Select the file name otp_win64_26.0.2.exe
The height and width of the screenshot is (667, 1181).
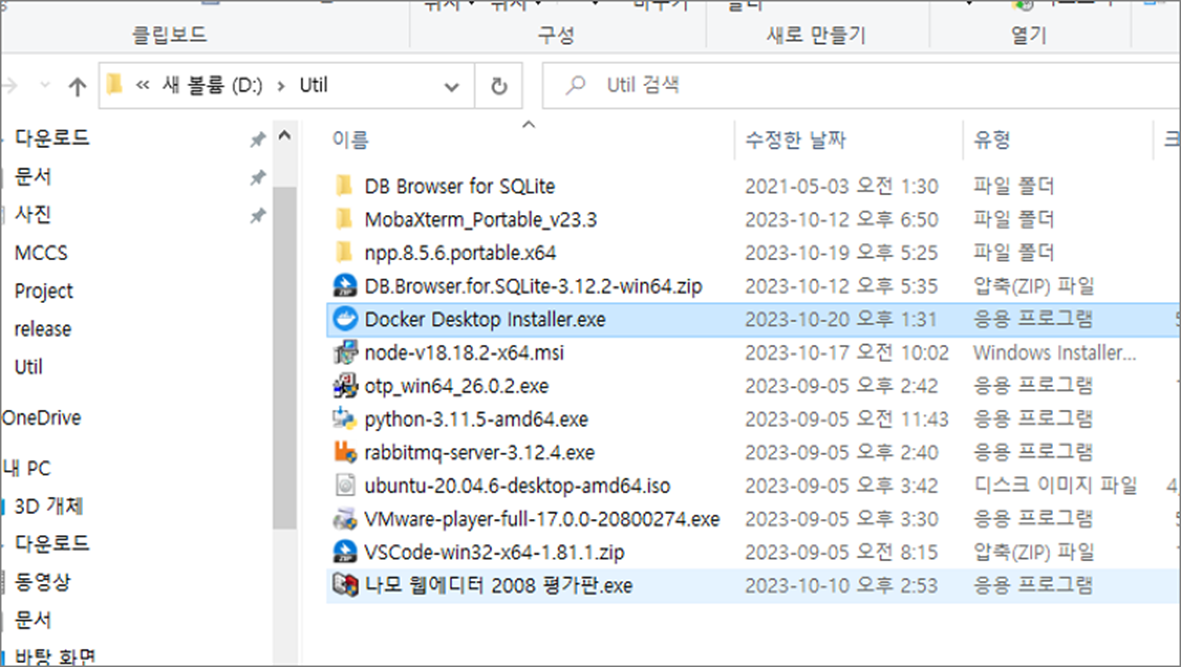click(456, 386)
